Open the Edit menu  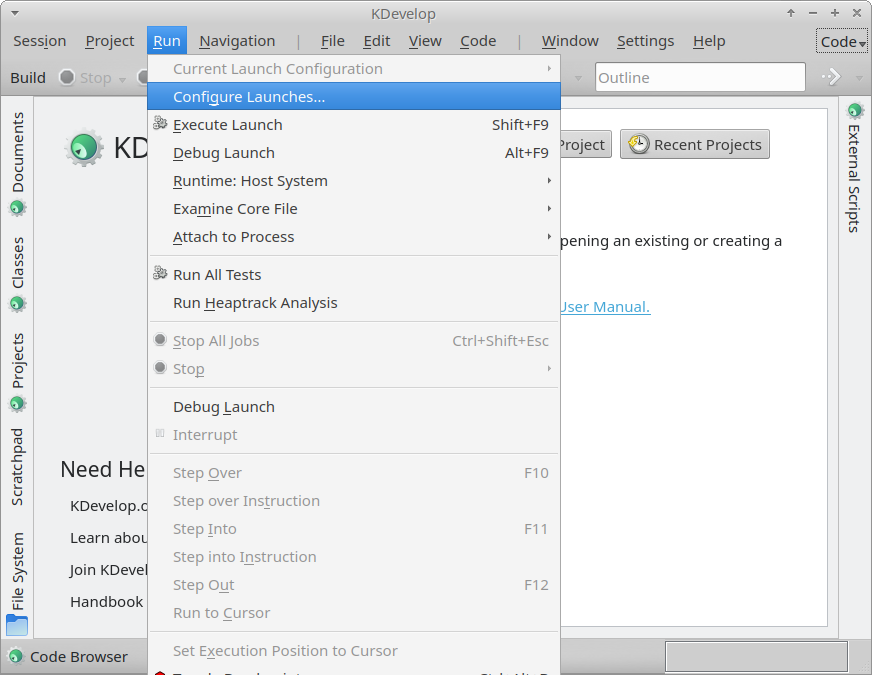click(376, 41)
